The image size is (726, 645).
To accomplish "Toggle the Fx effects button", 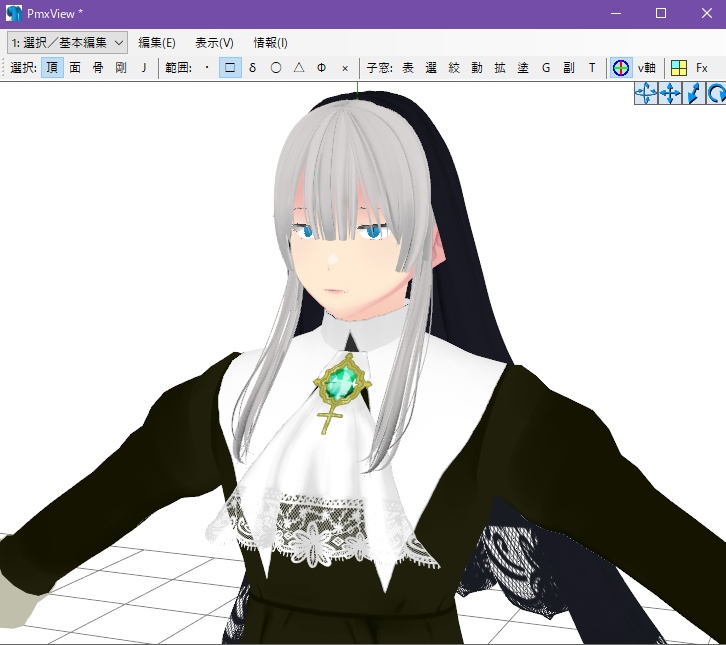I will tap(702, 68).
